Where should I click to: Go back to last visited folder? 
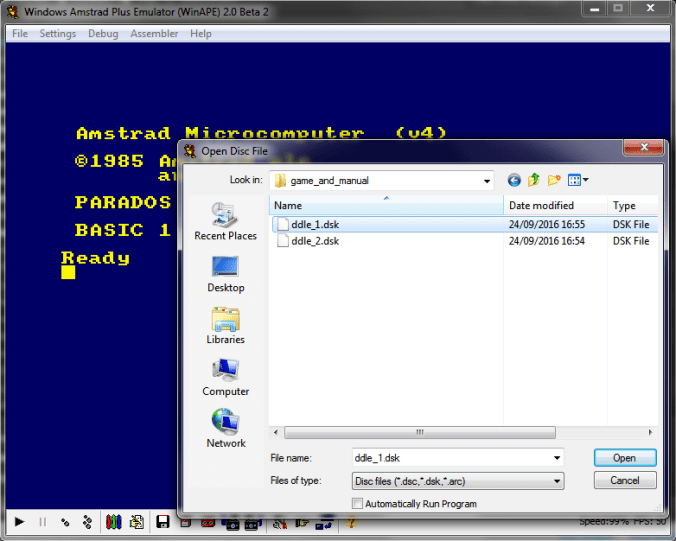pyautogui.click(x=514, y=180)
